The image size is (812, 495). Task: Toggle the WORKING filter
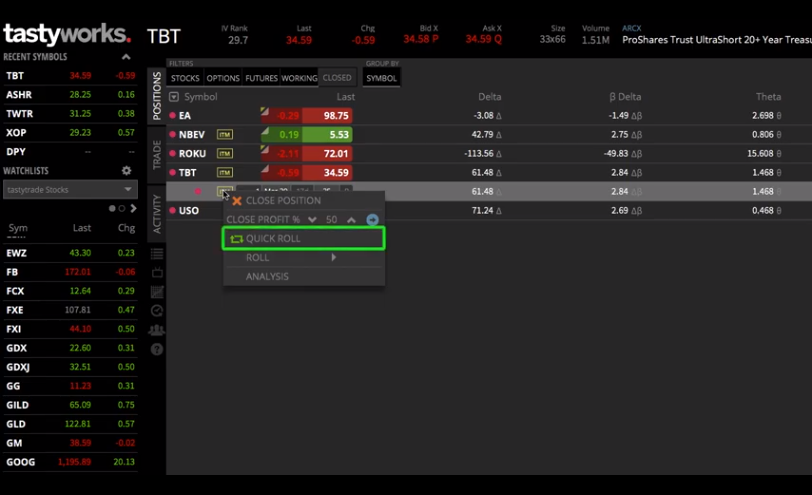pos(299,78)
